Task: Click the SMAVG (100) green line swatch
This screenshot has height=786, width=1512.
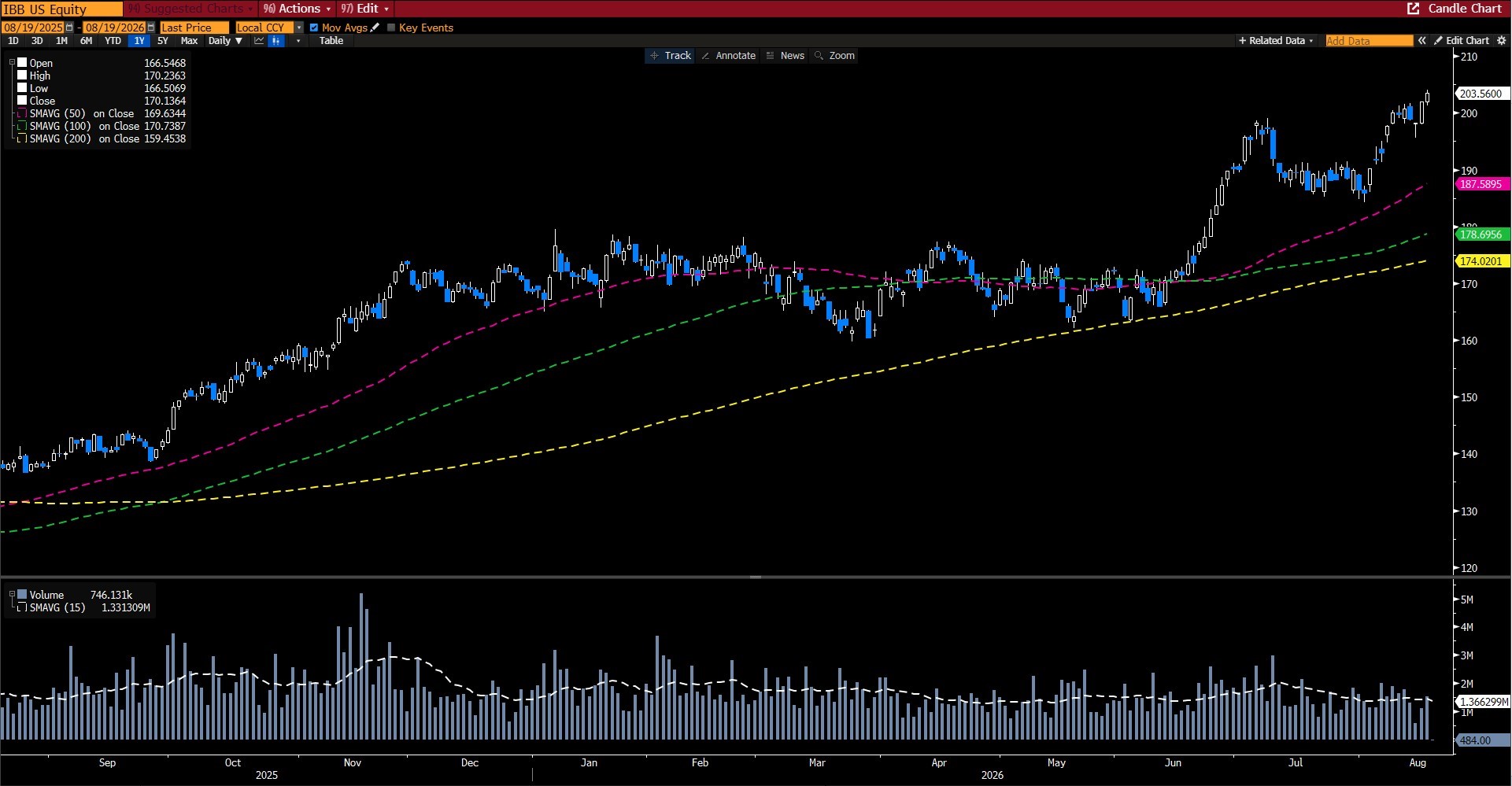Action: [22, 126]
